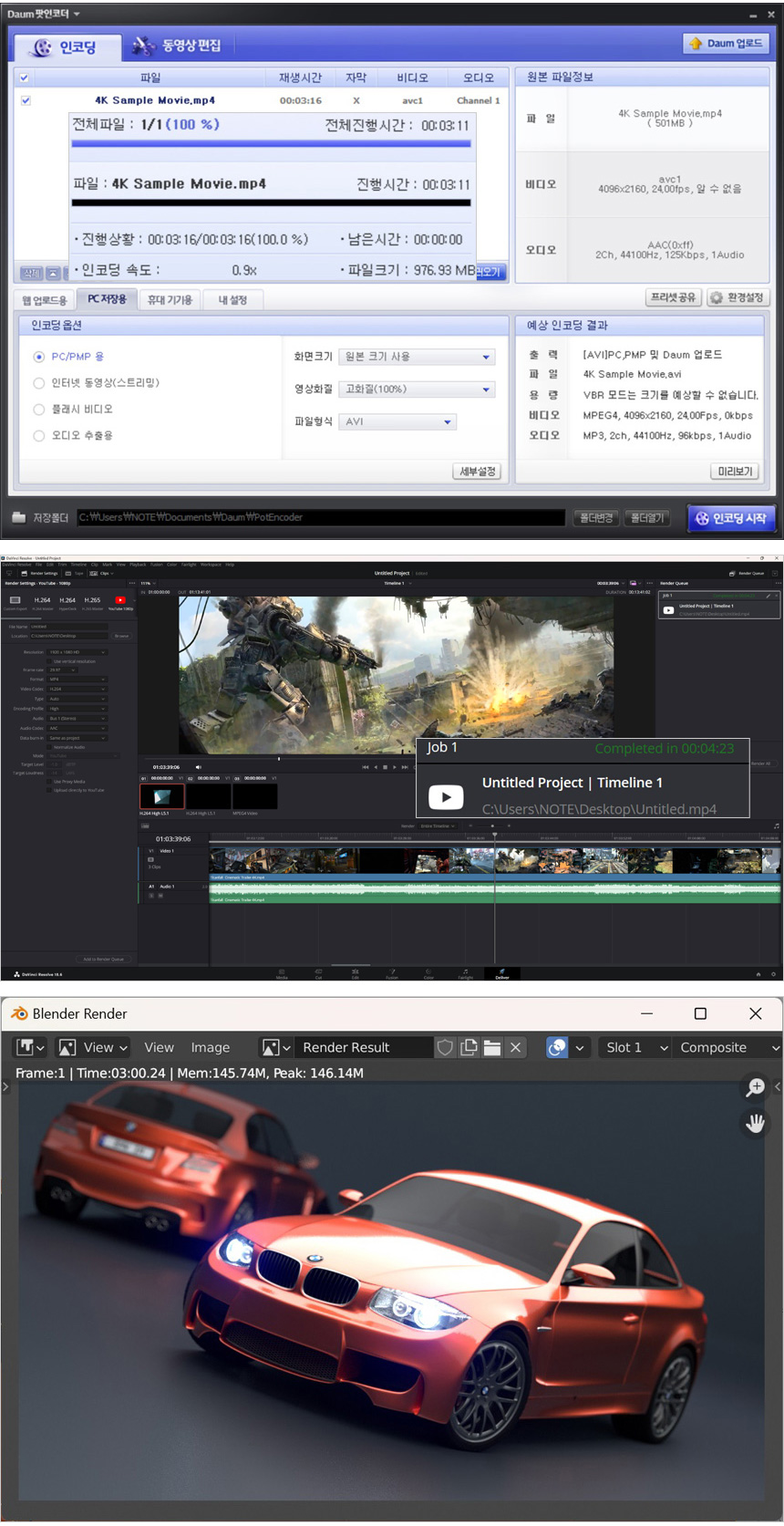Click the 폴더변경 button
Viewport: 784px width, 1526px height.
point(596,518)
